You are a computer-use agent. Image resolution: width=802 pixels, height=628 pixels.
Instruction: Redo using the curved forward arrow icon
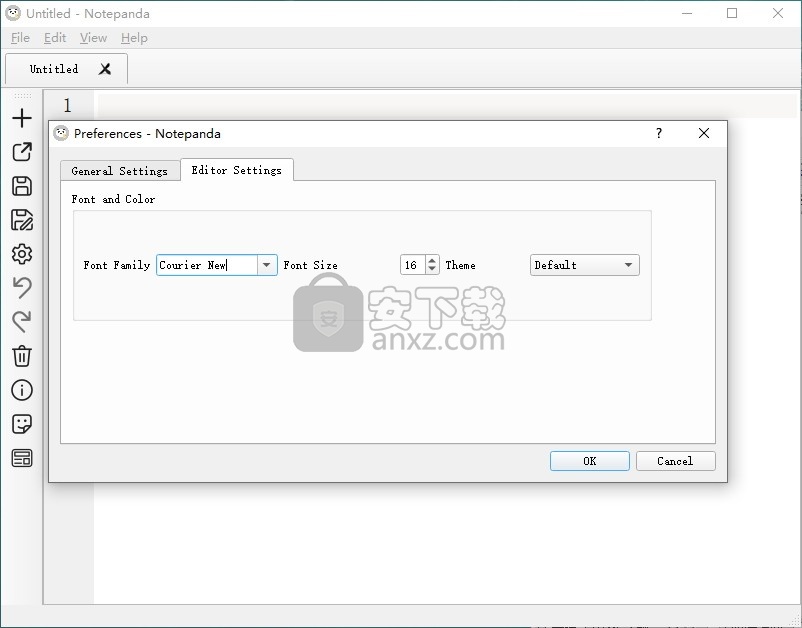pyautogui.click(x=22, y=322)
